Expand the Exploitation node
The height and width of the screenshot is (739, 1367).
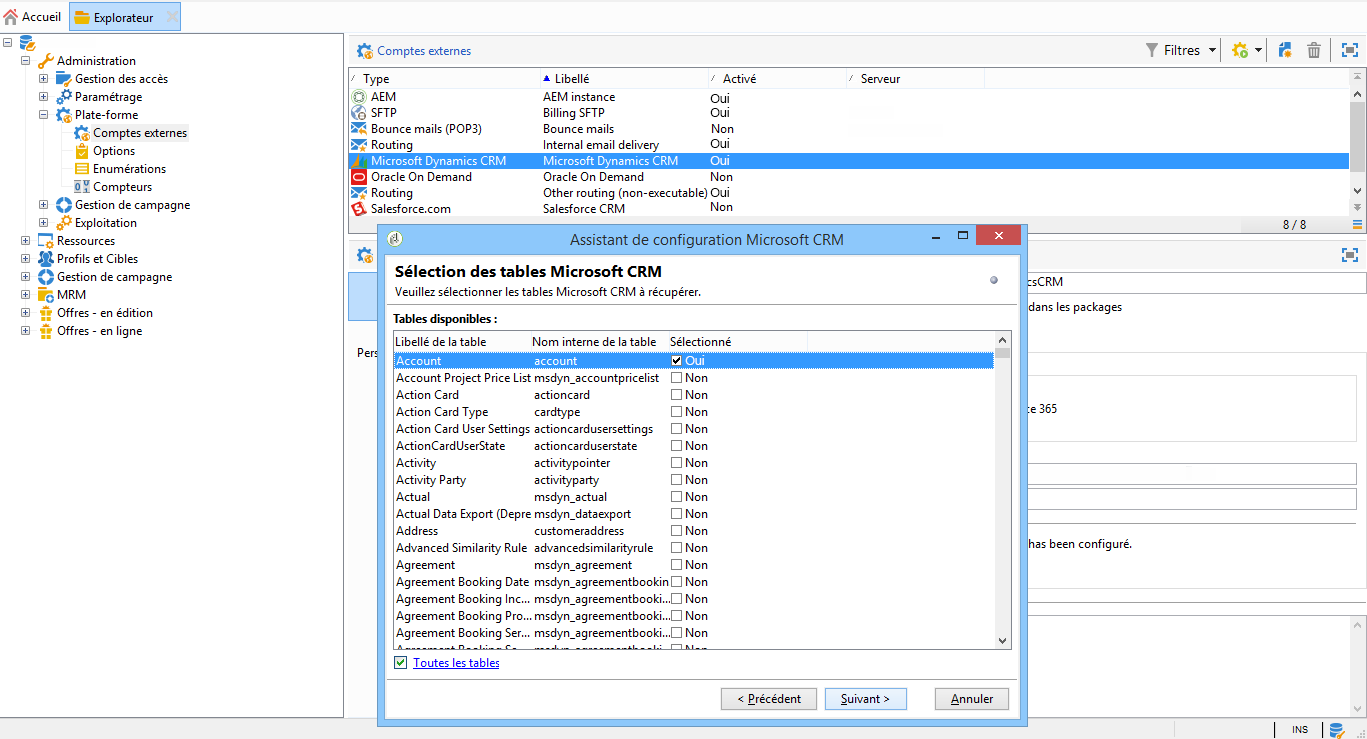coord(44,223)
